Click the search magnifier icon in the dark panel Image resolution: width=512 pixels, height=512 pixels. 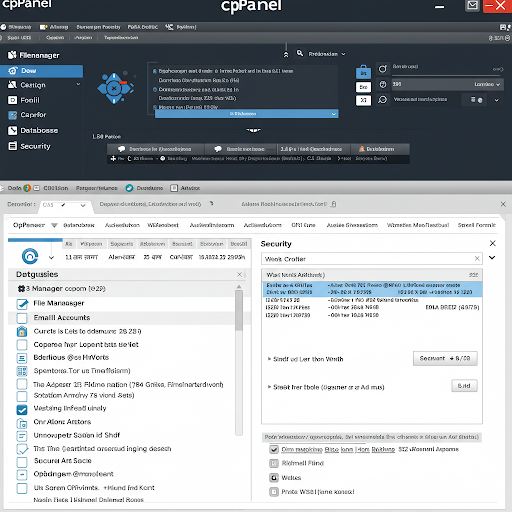click(300, 53)
